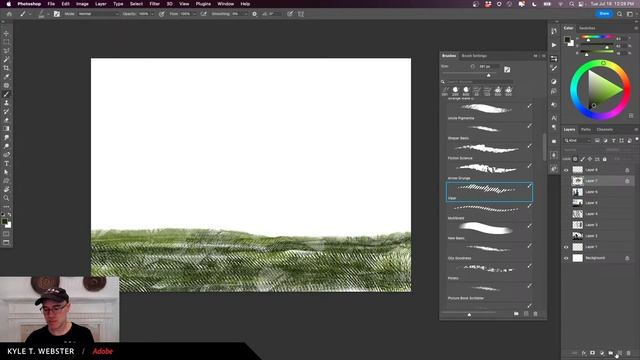Screen dimensions: 640x360
Task: Open the File menu
Action: [51, 4]
